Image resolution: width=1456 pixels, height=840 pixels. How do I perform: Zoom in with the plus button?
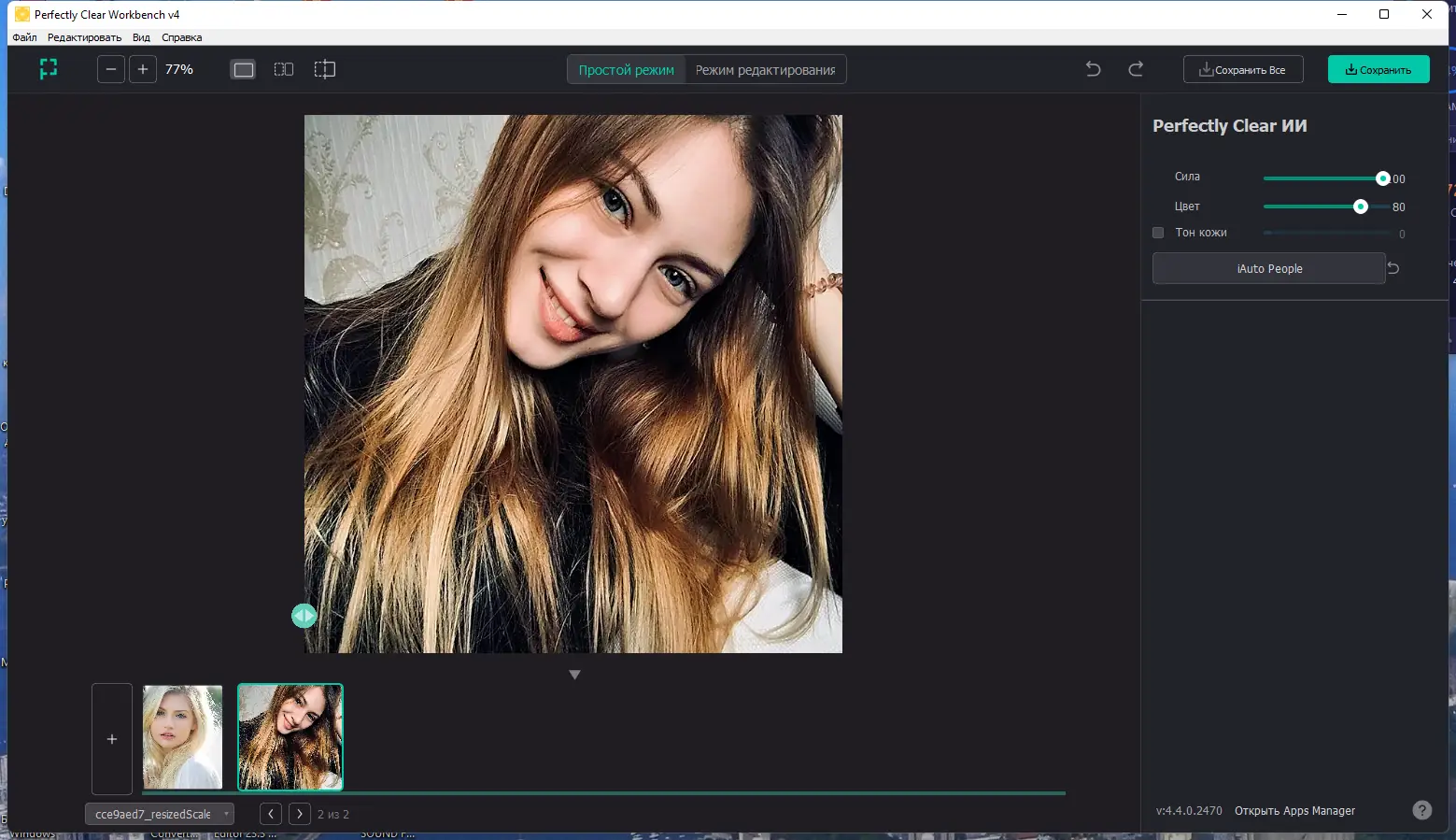[x=143, y=69]
